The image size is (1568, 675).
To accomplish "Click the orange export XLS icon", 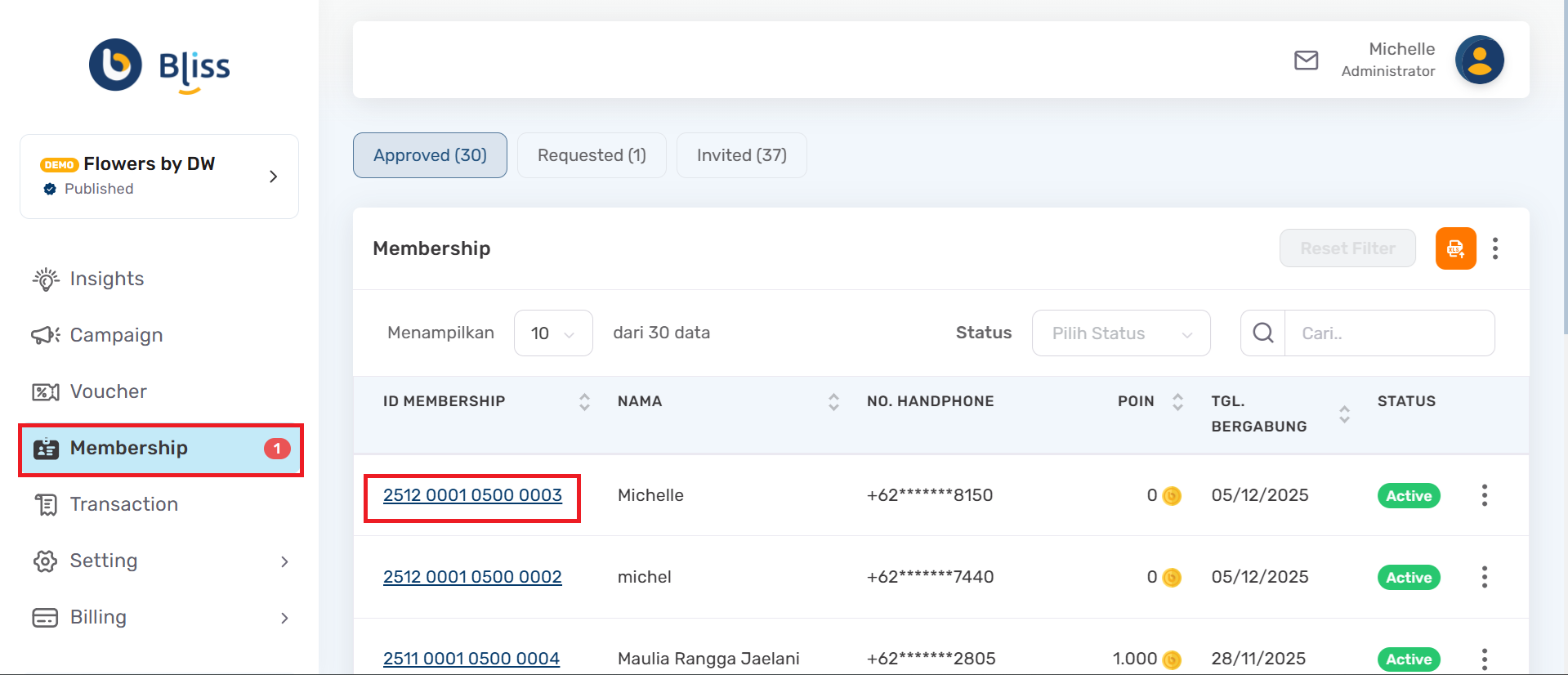I will click(1455, 248).
